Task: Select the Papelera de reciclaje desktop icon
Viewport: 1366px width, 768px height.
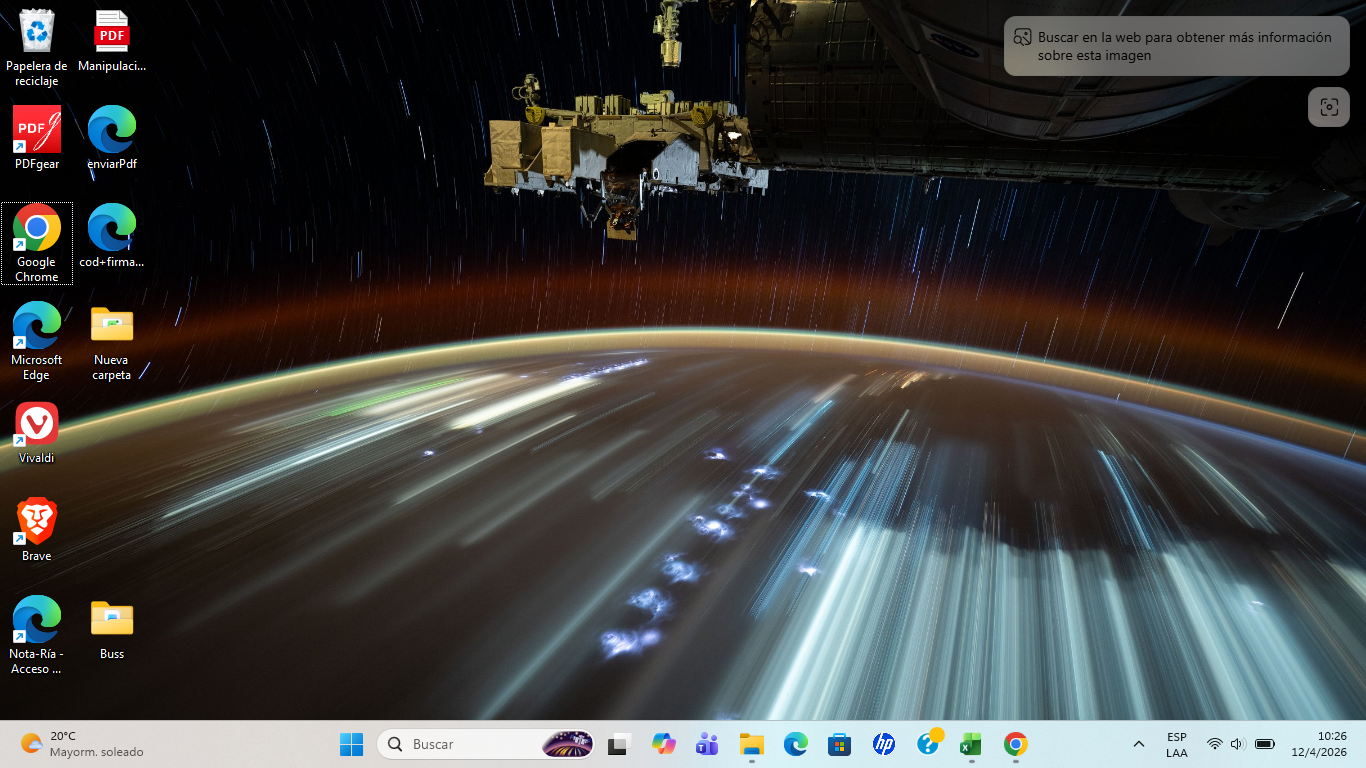Action: click(37, 48)
